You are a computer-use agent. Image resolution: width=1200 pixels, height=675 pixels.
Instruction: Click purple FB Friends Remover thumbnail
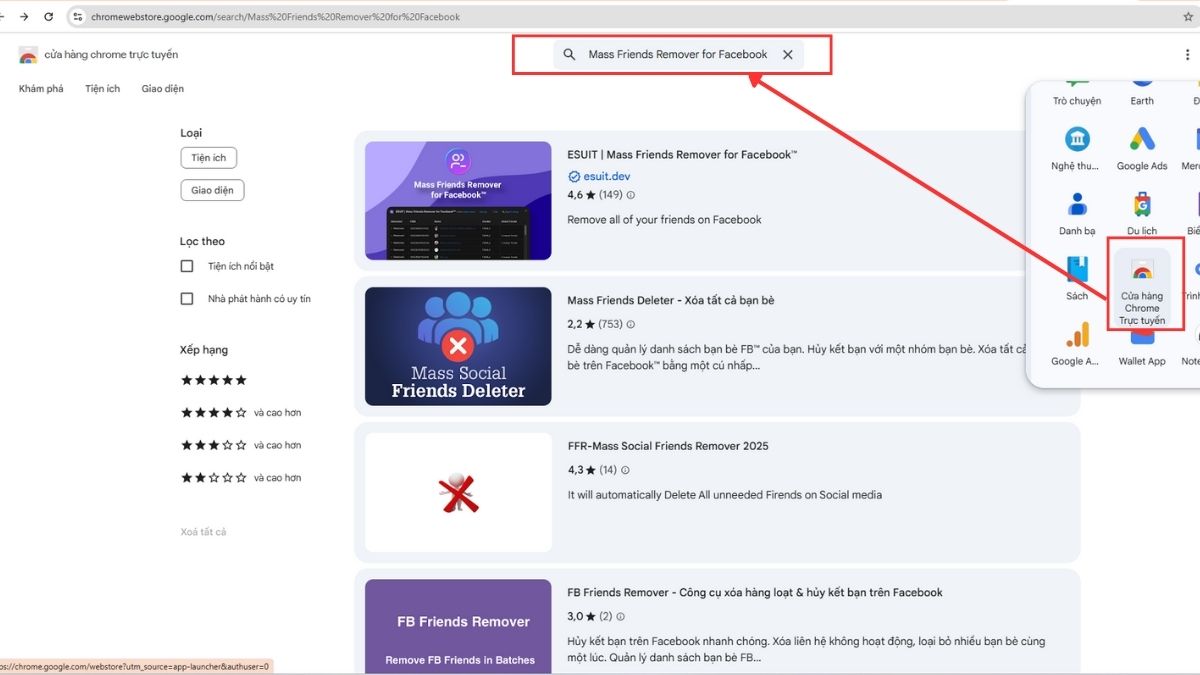click(458, 627)
